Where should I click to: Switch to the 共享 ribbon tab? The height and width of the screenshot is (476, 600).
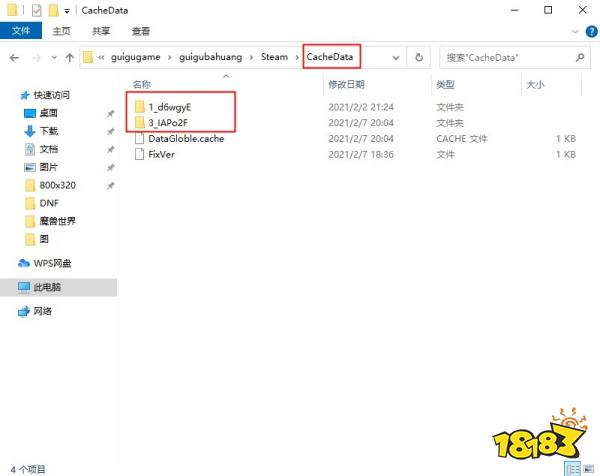click(x=101, y=31)
